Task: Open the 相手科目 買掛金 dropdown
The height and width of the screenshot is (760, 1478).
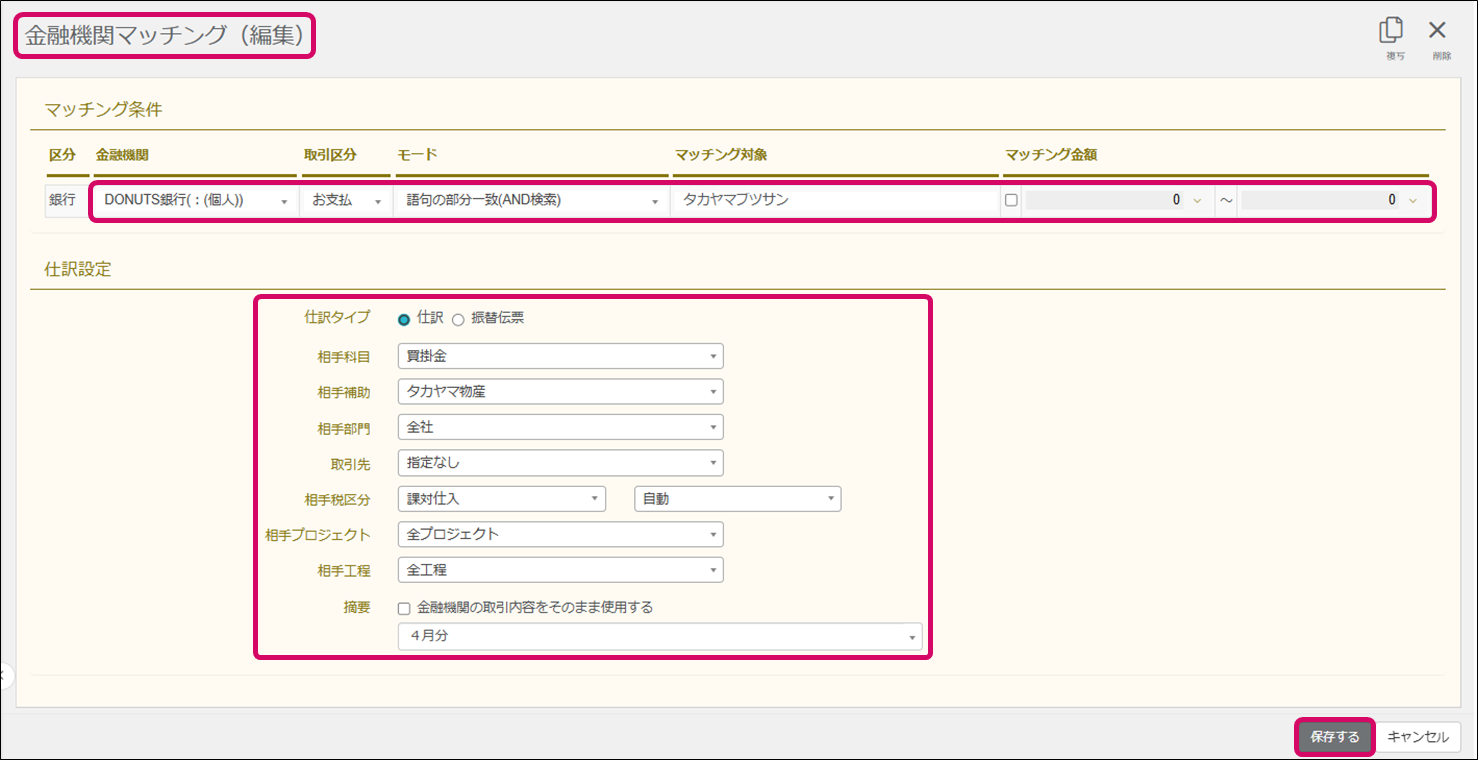Action: click(560, 356)
